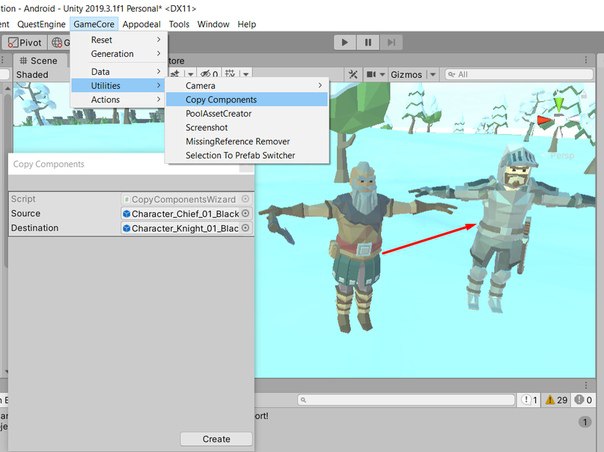Click the Step frame button

(391, 42)
